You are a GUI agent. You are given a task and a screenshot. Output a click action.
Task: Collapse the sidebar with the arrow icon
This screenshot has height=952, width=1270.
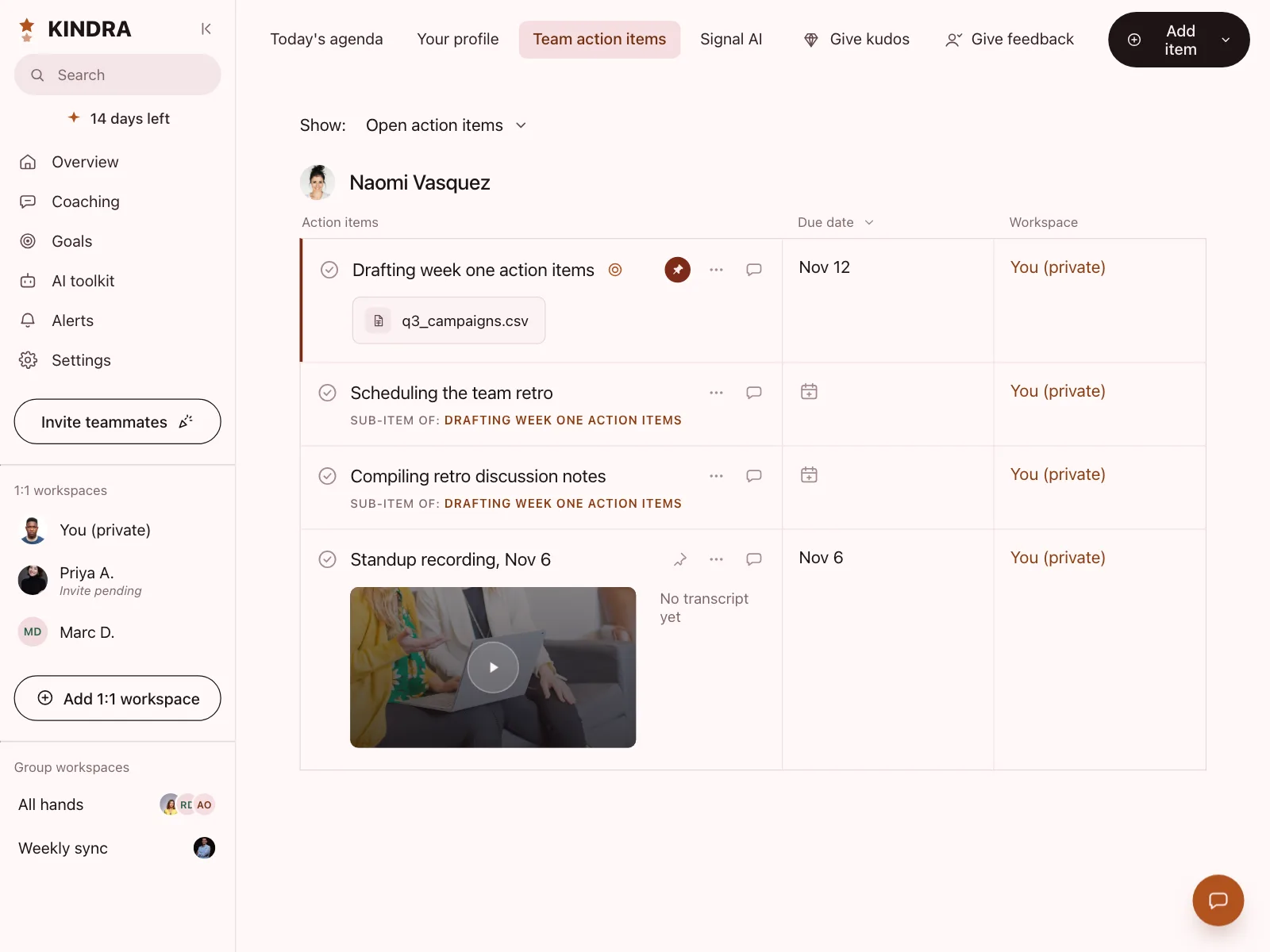point(206,29)
